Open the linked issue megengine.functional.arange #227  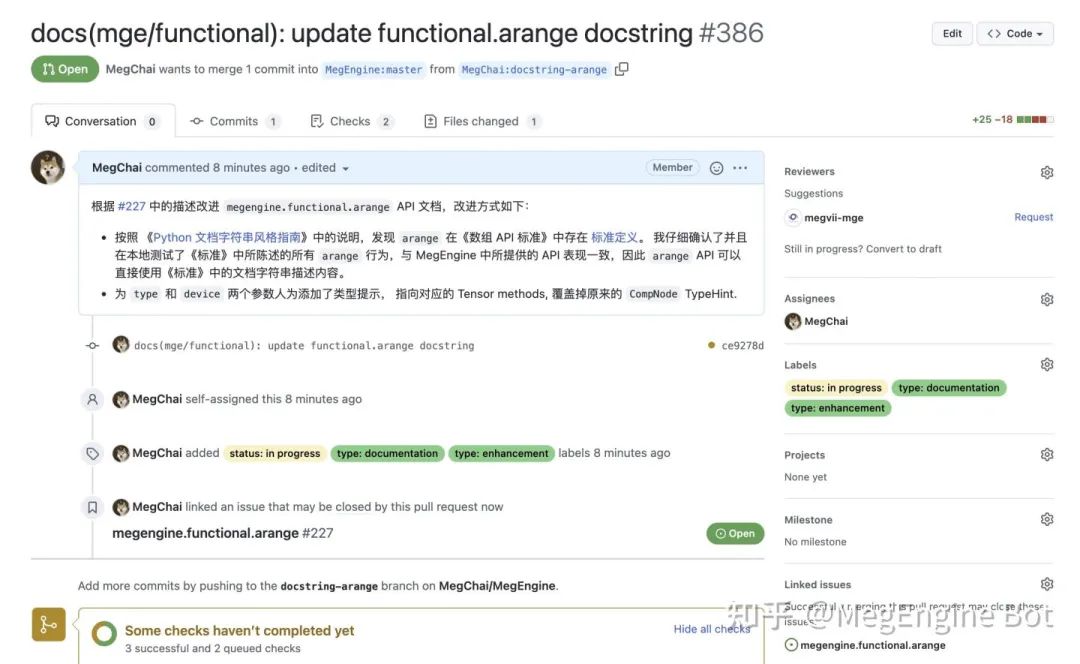coord(222,533)
